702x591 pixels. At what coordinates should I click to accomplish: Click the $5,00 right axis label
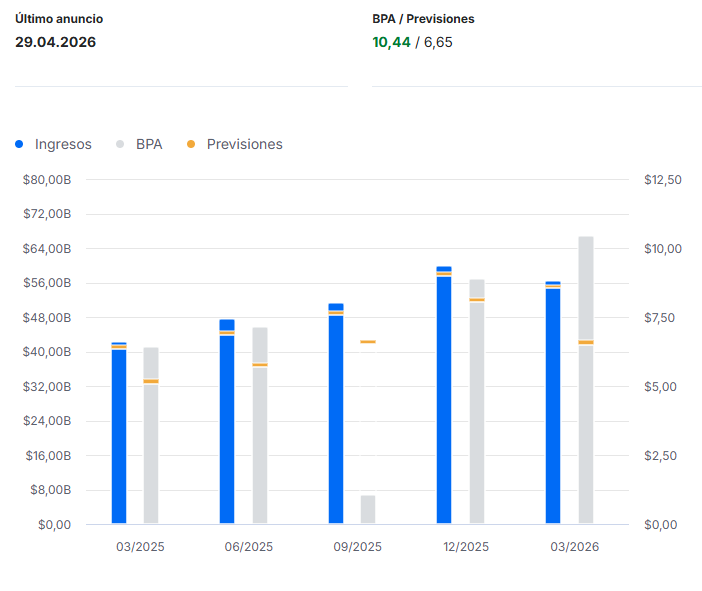tap(660, 387)
